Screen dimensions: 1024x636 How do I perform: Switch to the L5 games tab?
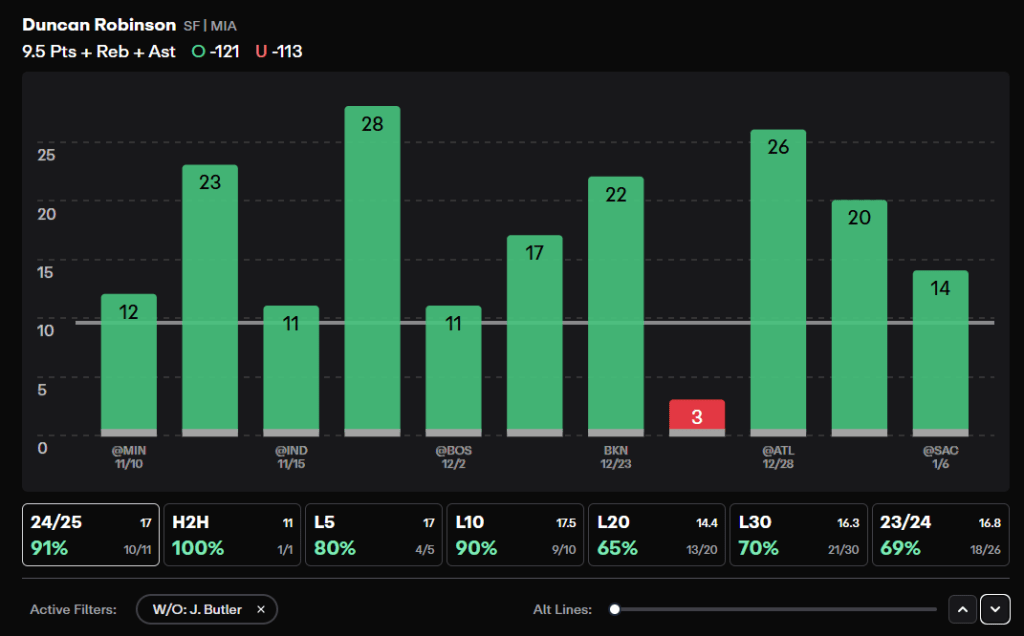tap(374, 534)
